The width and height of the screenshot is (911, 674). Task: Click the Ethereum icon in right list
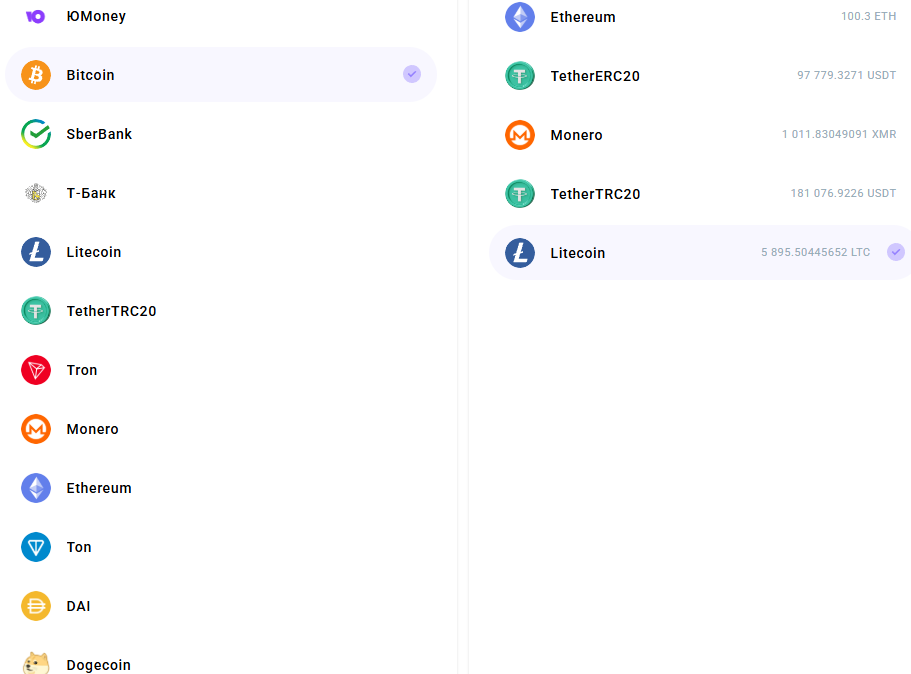point(520,17)
